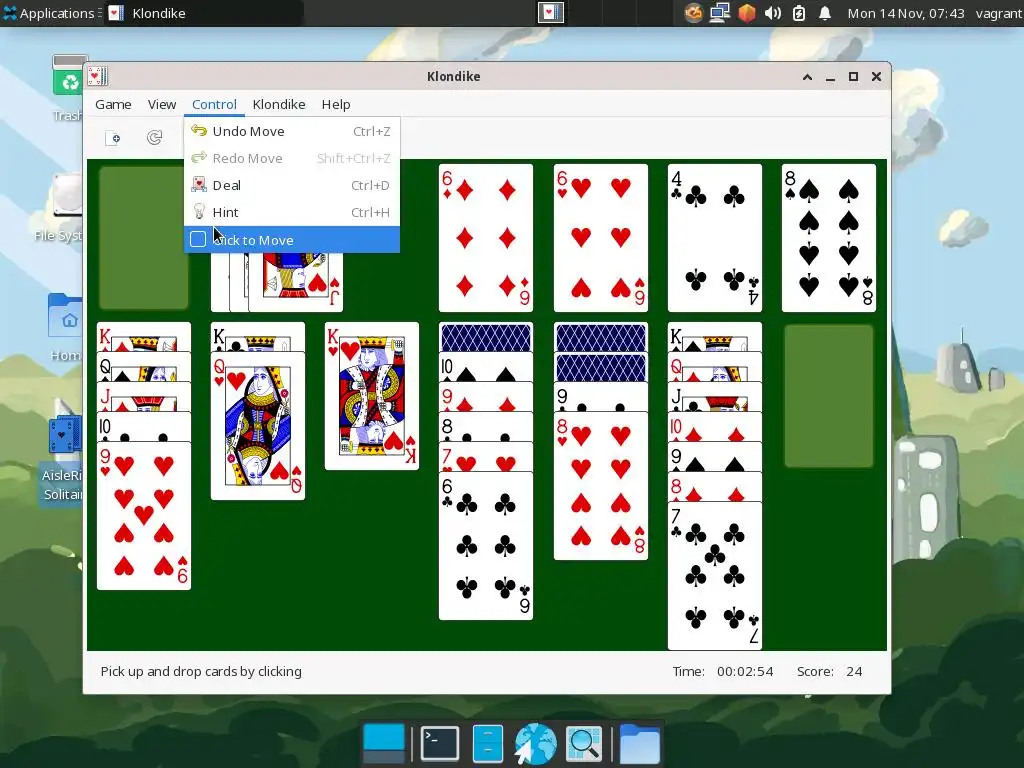Click the battery power tray icon
The image size is (1024, 768).
point(799,13)
